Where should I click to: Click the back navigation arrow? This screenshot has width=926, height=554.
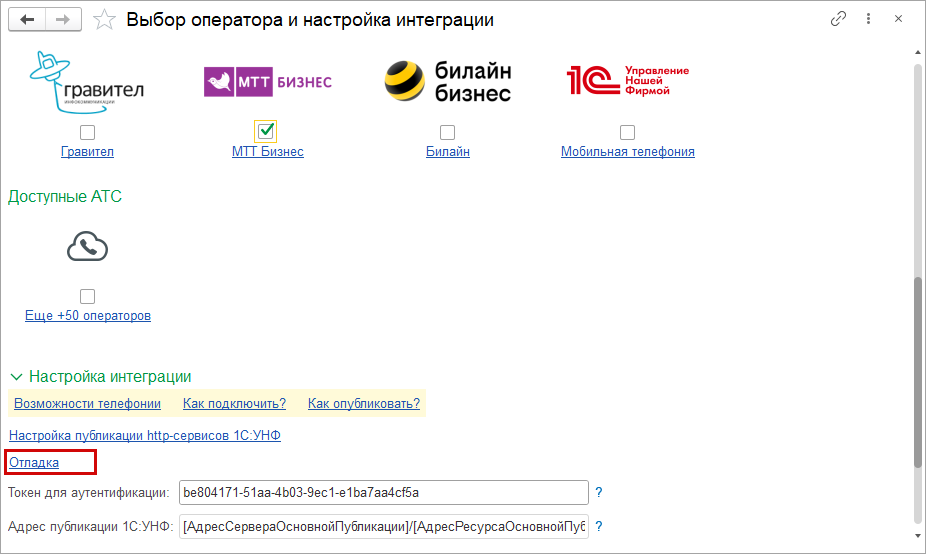click(x=27, y=20)
